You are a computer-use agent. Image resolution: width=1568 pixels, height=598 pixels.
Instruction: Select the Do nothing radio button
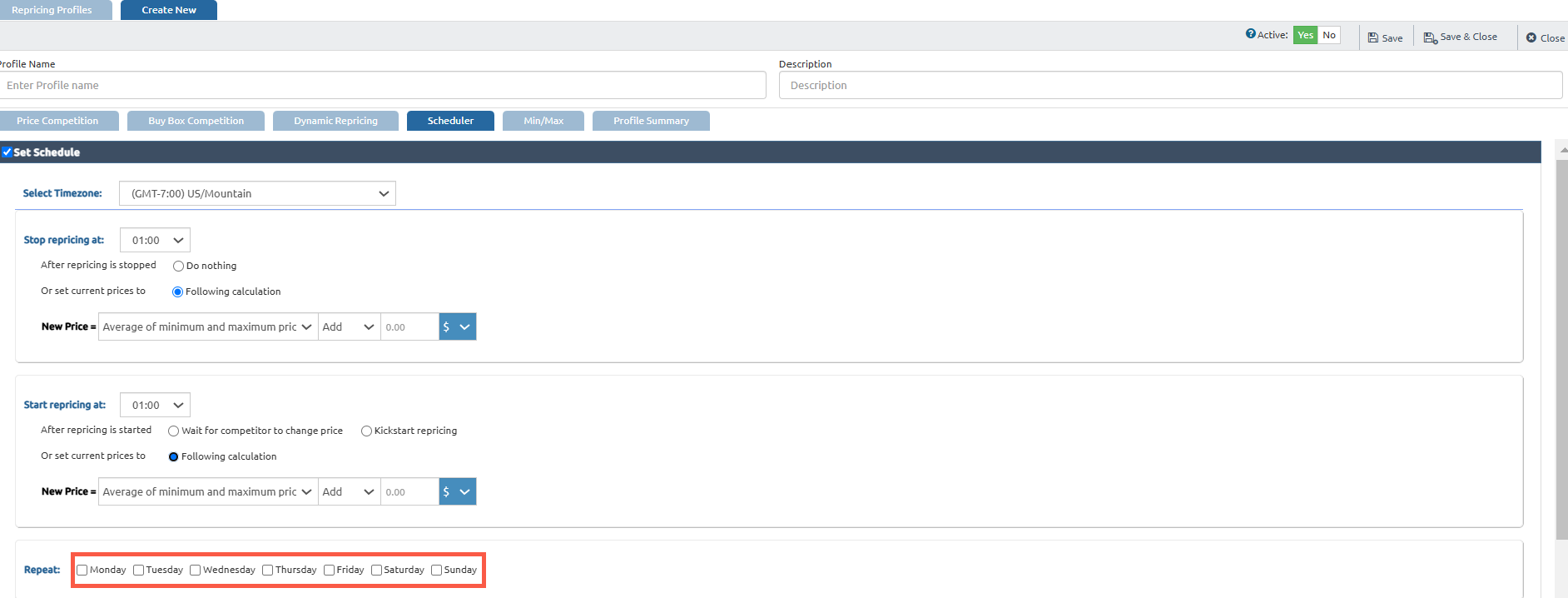click(x=178, y=267)
